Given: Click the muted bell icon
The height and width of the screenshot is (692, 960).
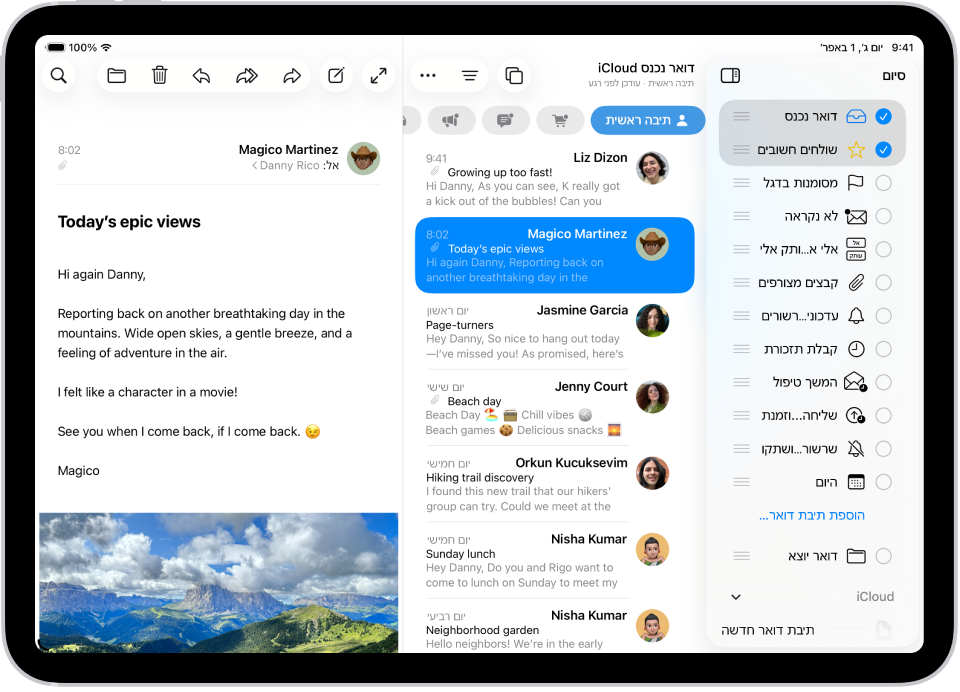Looking at the screenshot, I should (856, 449).
